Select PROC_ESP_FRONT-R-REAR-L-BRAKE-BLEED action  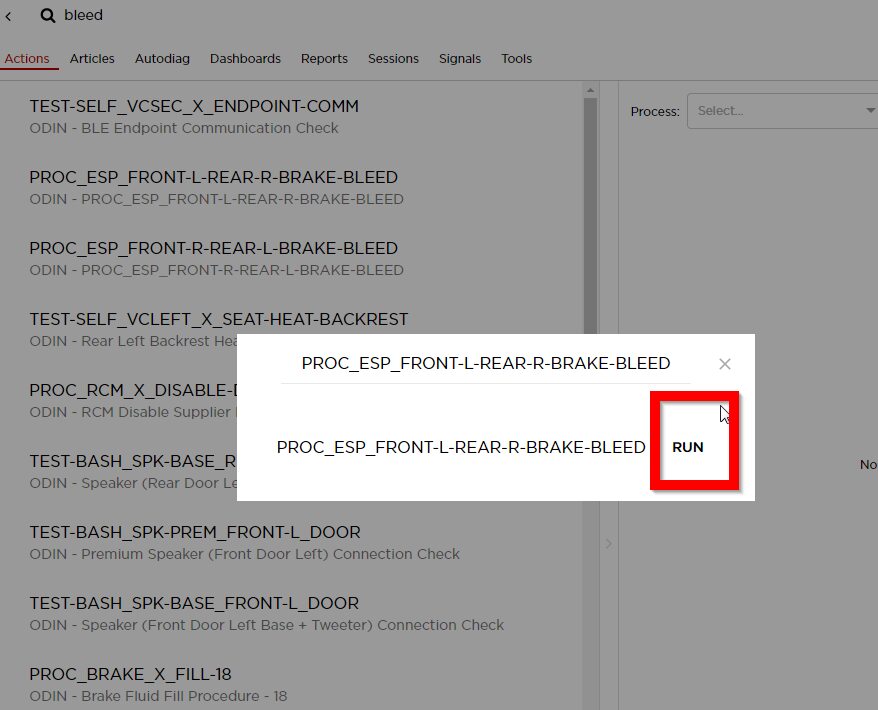tap(214, 258)
